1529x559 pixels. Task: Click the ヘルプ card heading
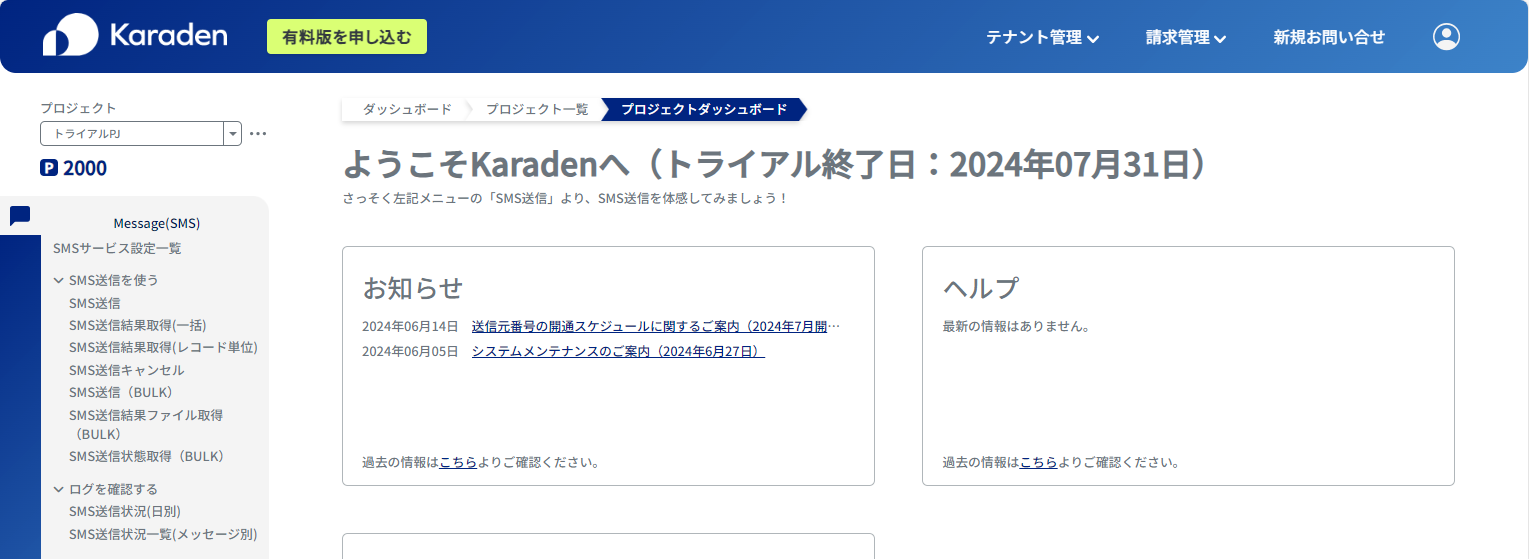[x=981, y=288]
